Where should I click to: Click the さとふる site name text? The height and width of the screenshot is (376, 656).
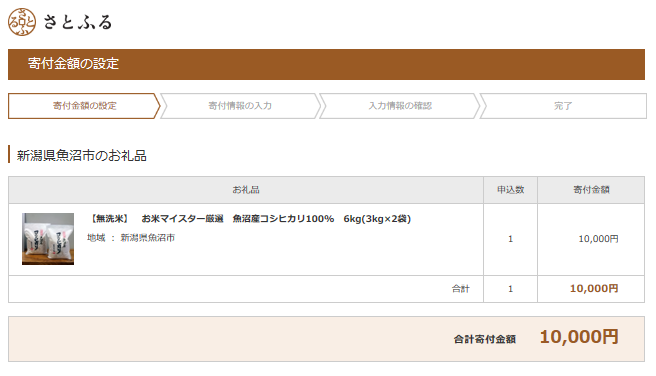(78, 22)
